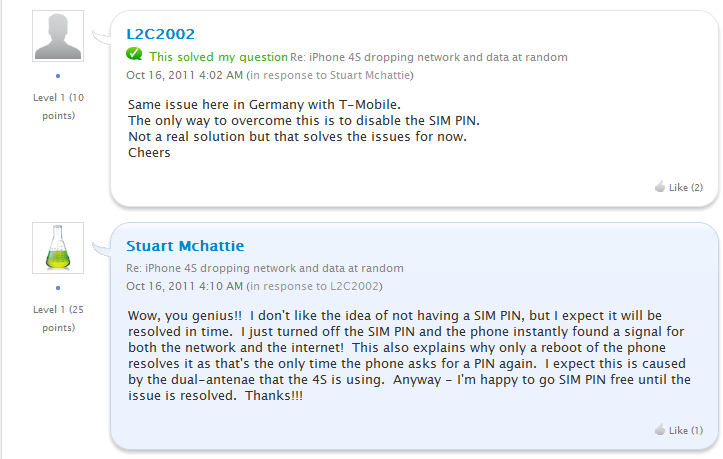Like L2C2002's post via Like (2)
This screenshot has height=459, width=723.
tap(686, 187)
